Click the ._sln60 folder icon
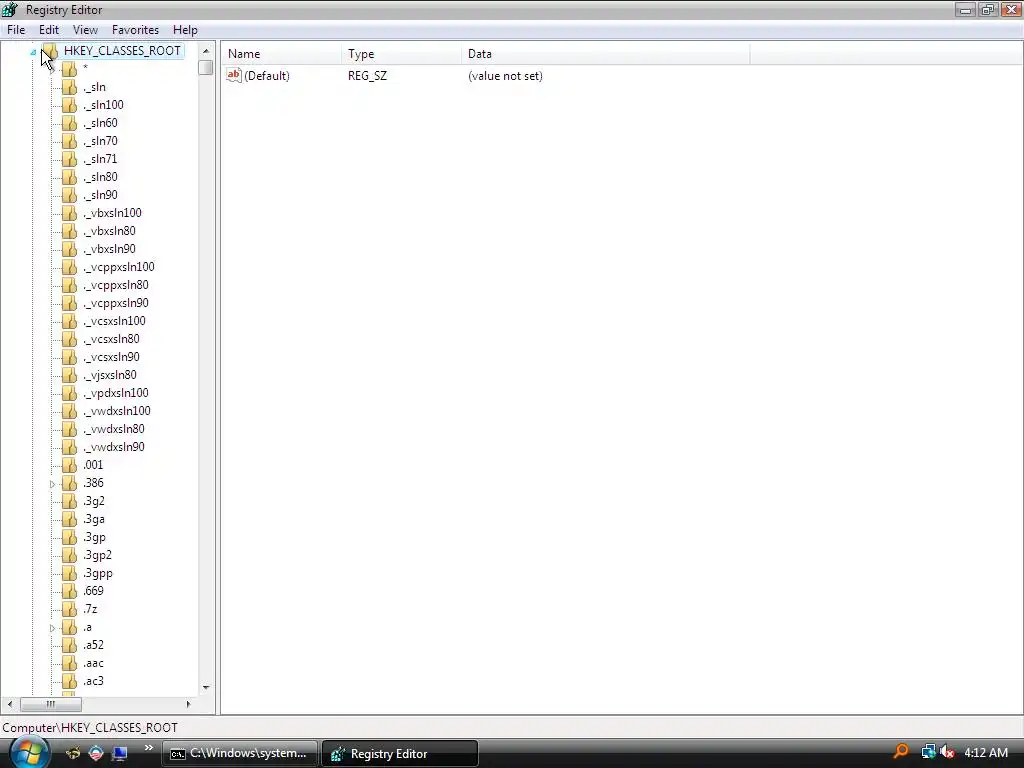 click(x=69, y=123)
